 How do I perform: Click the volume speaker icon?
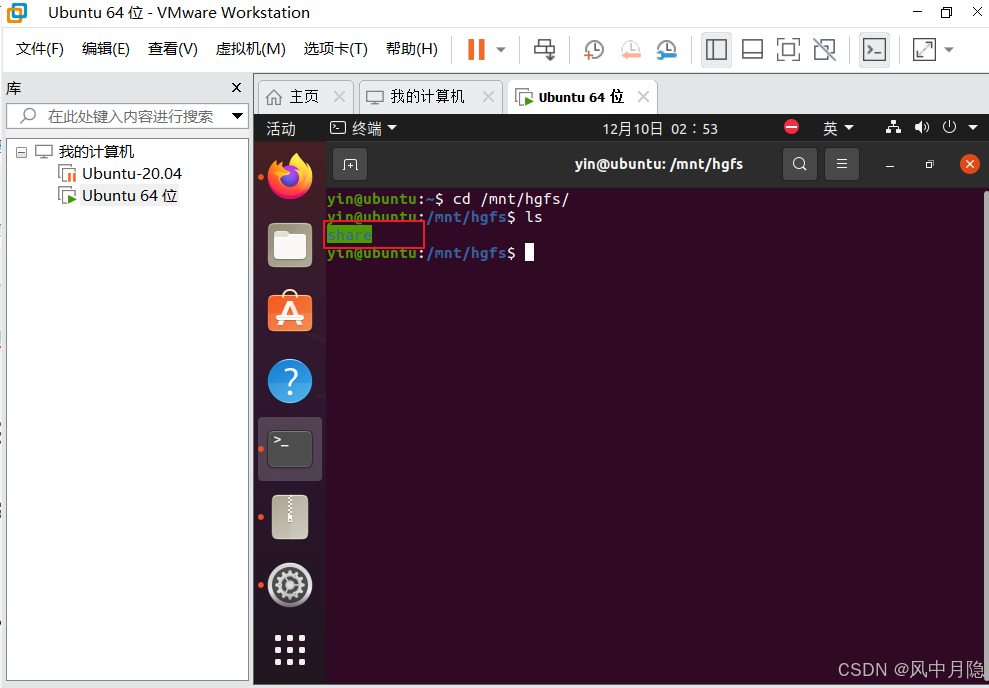[922, 127]
